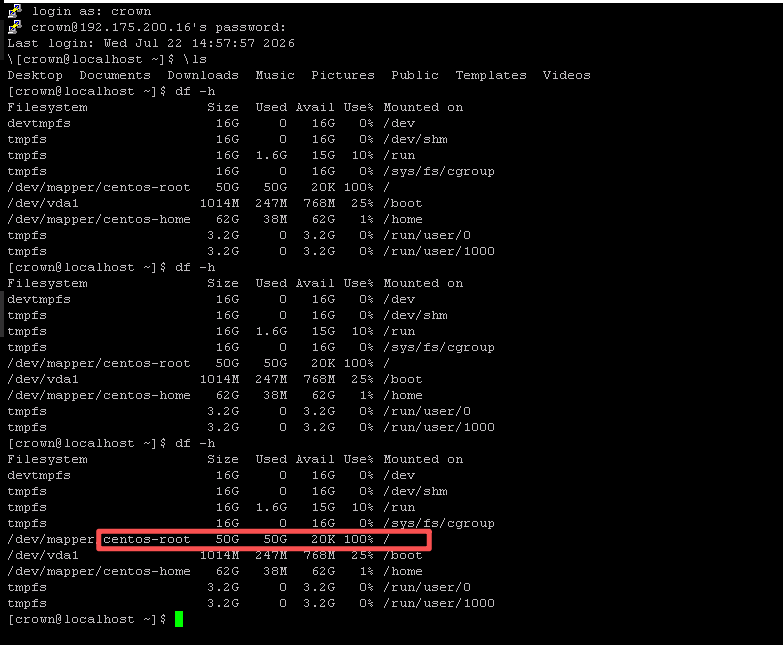Select the Public folder name in ls output
Screen dimensions: 783x645
pos(414,75)
